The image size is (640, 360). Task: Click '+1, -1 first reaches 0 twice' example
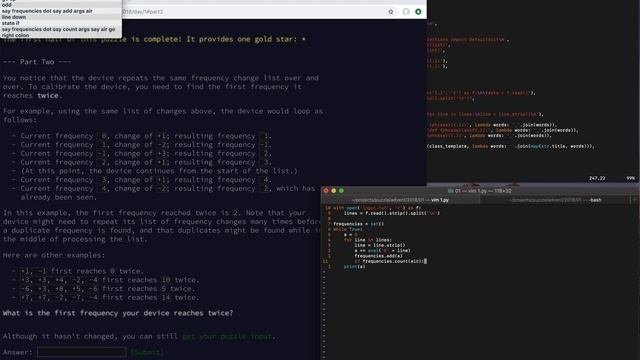click(82, 271)
